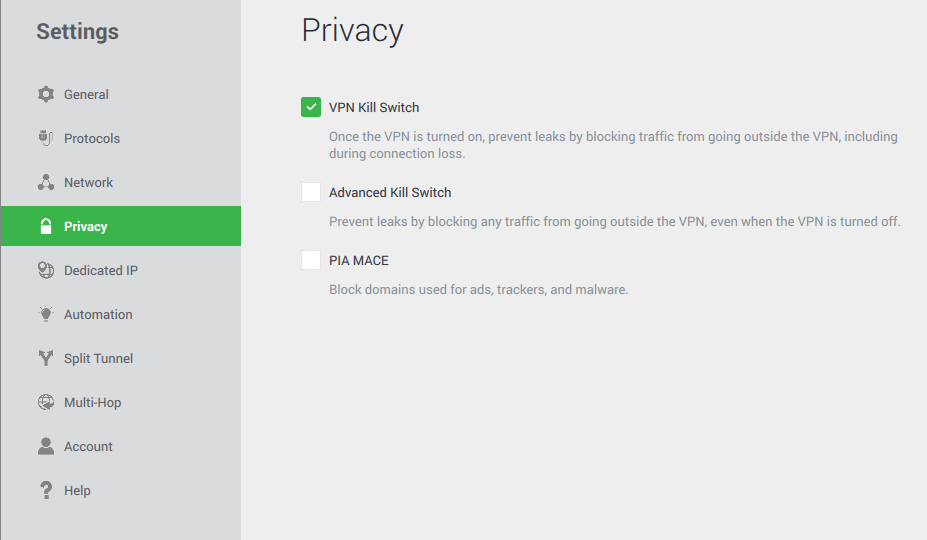
Task: Click the PIA MACE label text
Action: tap(359, 261)
